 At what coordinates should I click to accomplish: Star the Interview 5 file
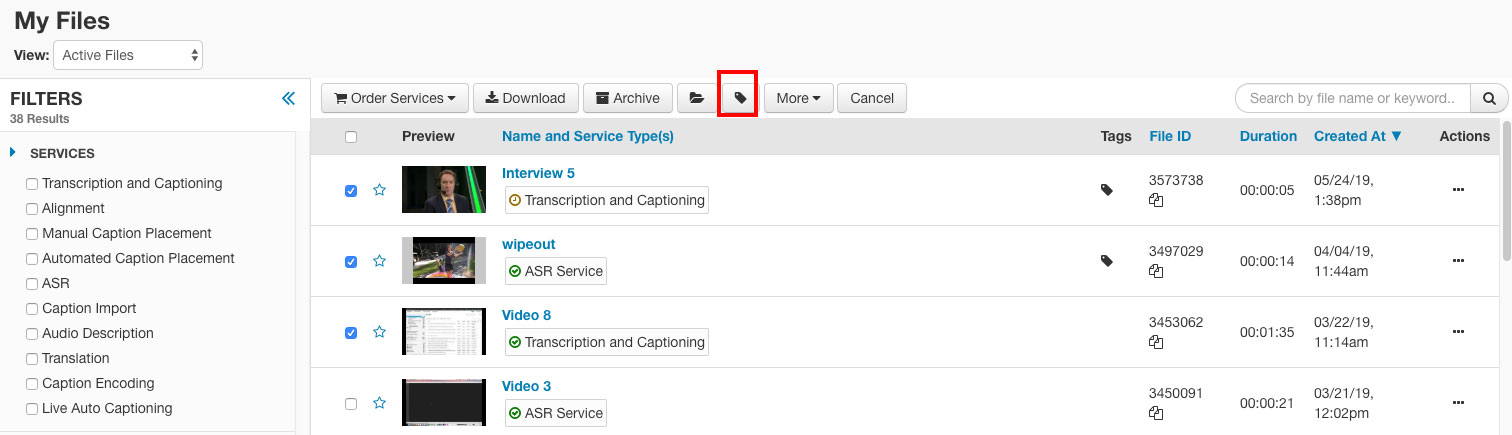coord(379,190)
